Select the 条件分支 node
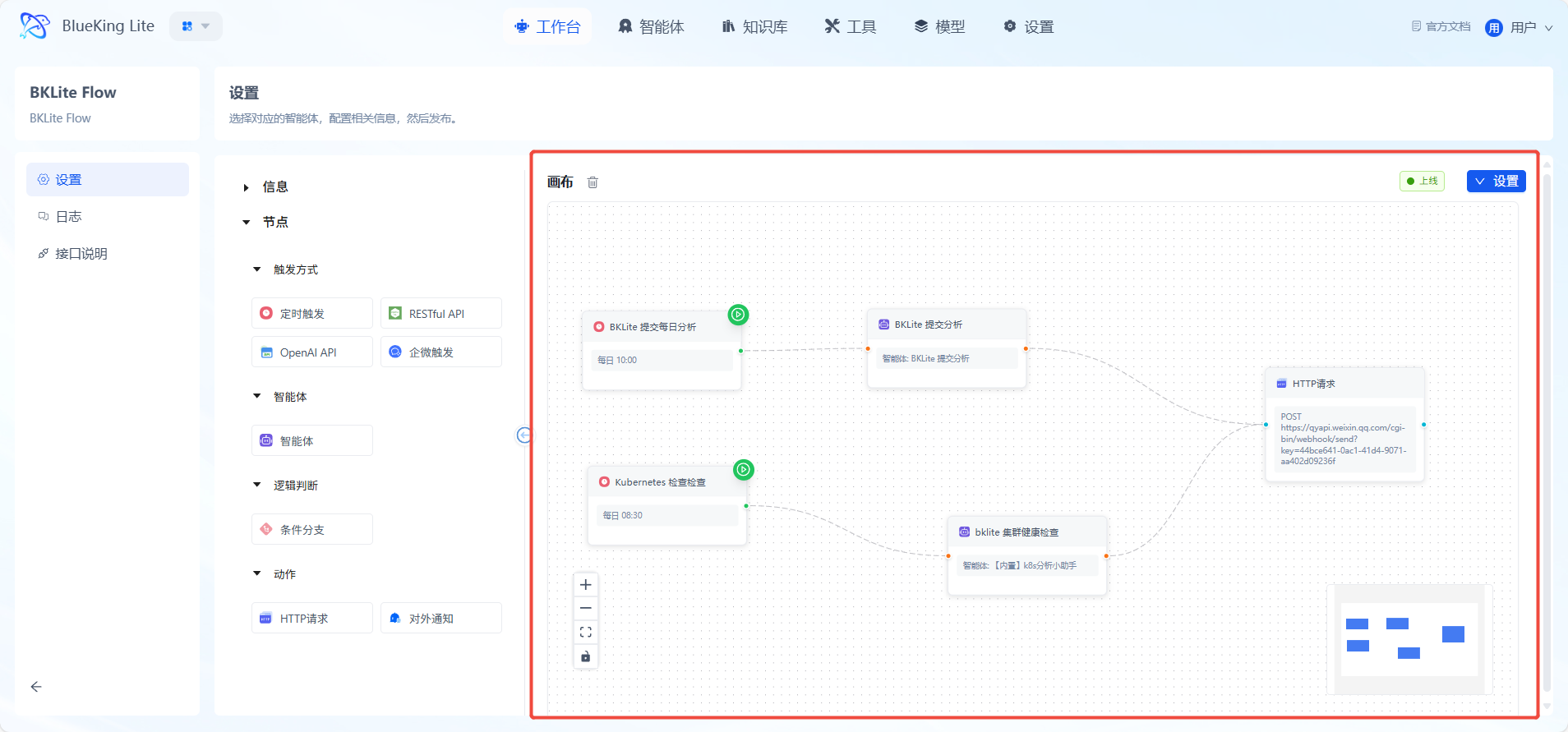This screenshot has height=732, width=1568. click(312, 529)
